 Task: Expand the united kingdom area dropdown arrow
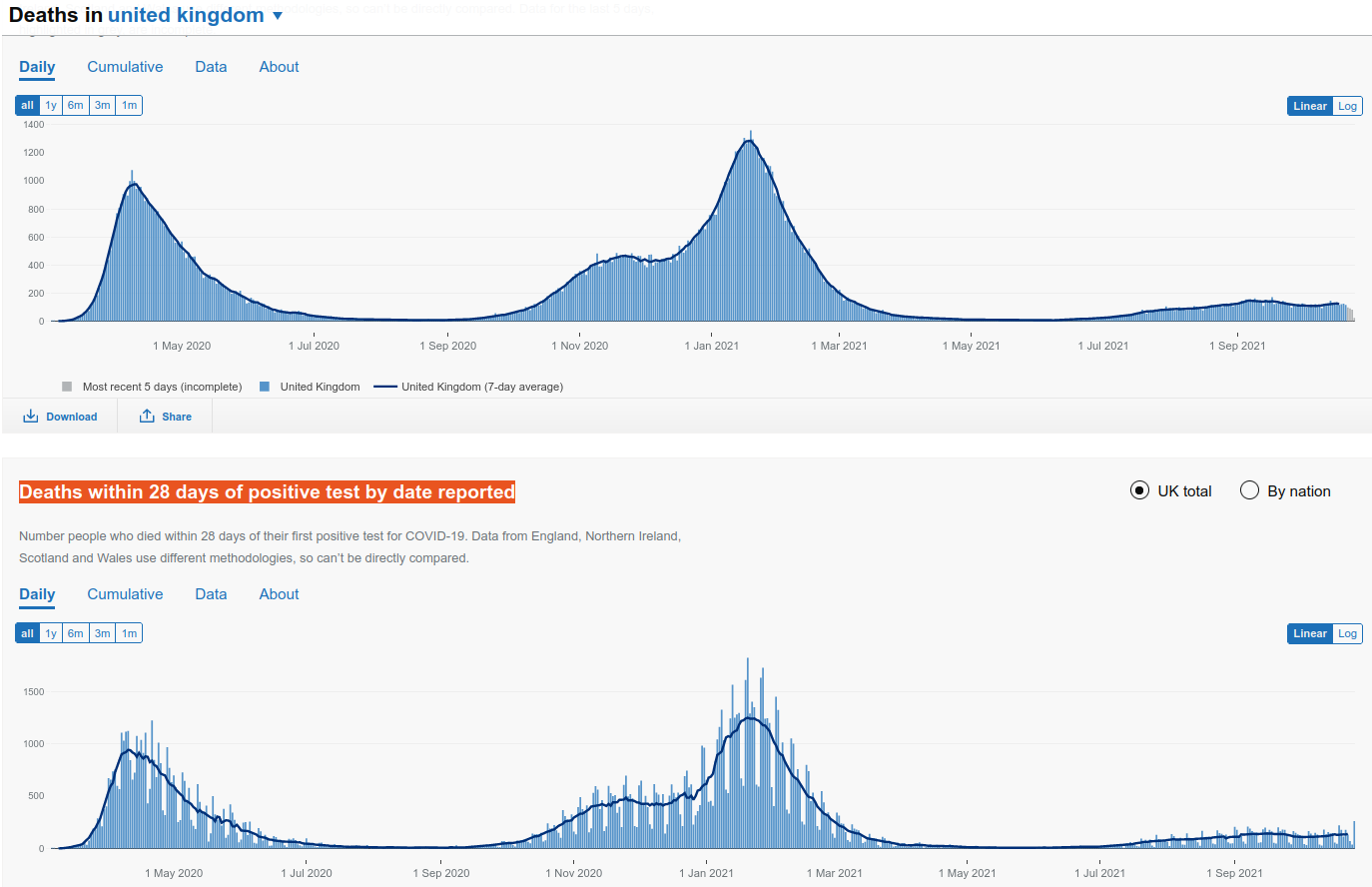[x=278, y=16]
